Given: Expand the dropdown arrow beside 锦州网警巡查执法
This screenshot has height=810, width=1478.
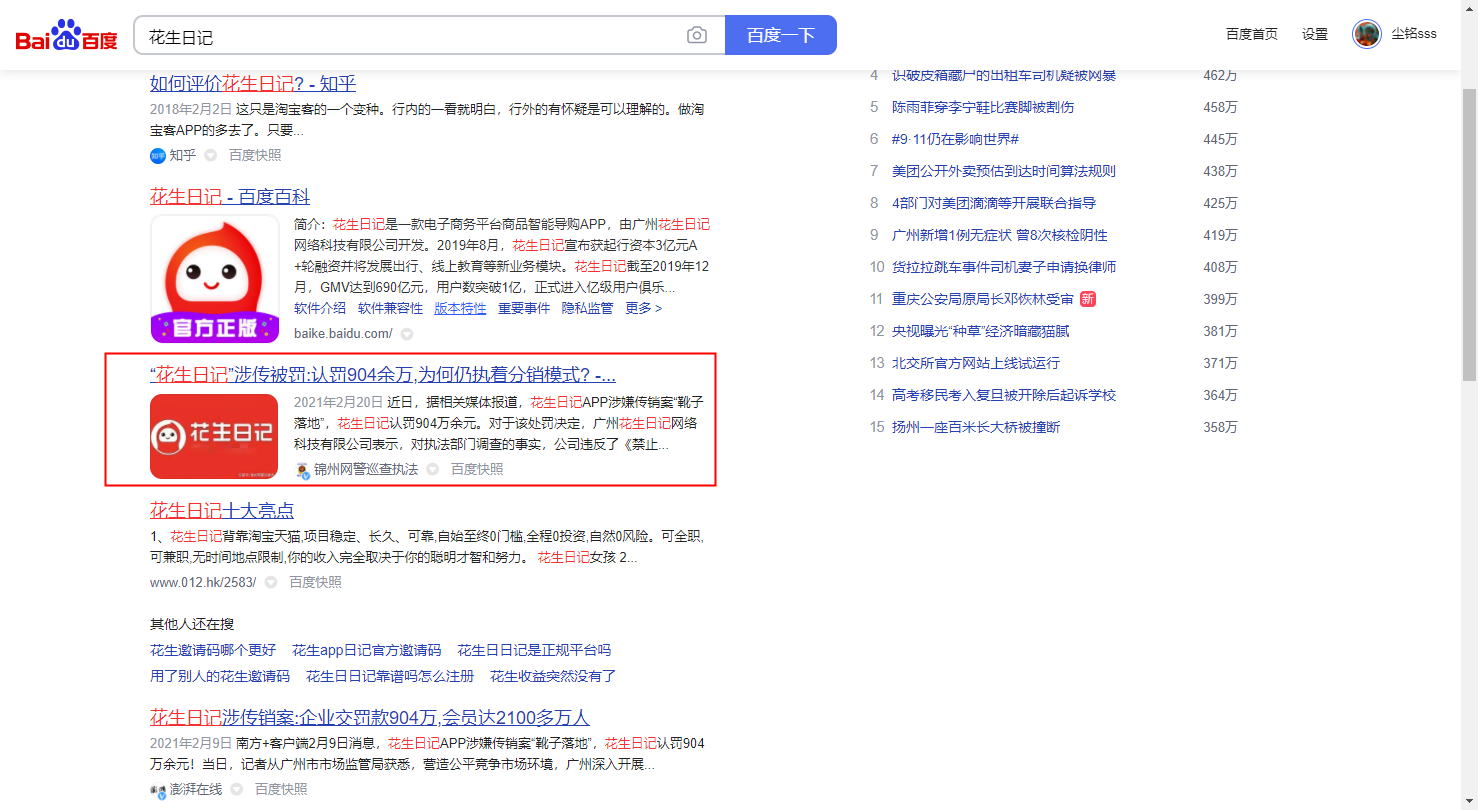Looking at the screenshot, I should [432, 469].
